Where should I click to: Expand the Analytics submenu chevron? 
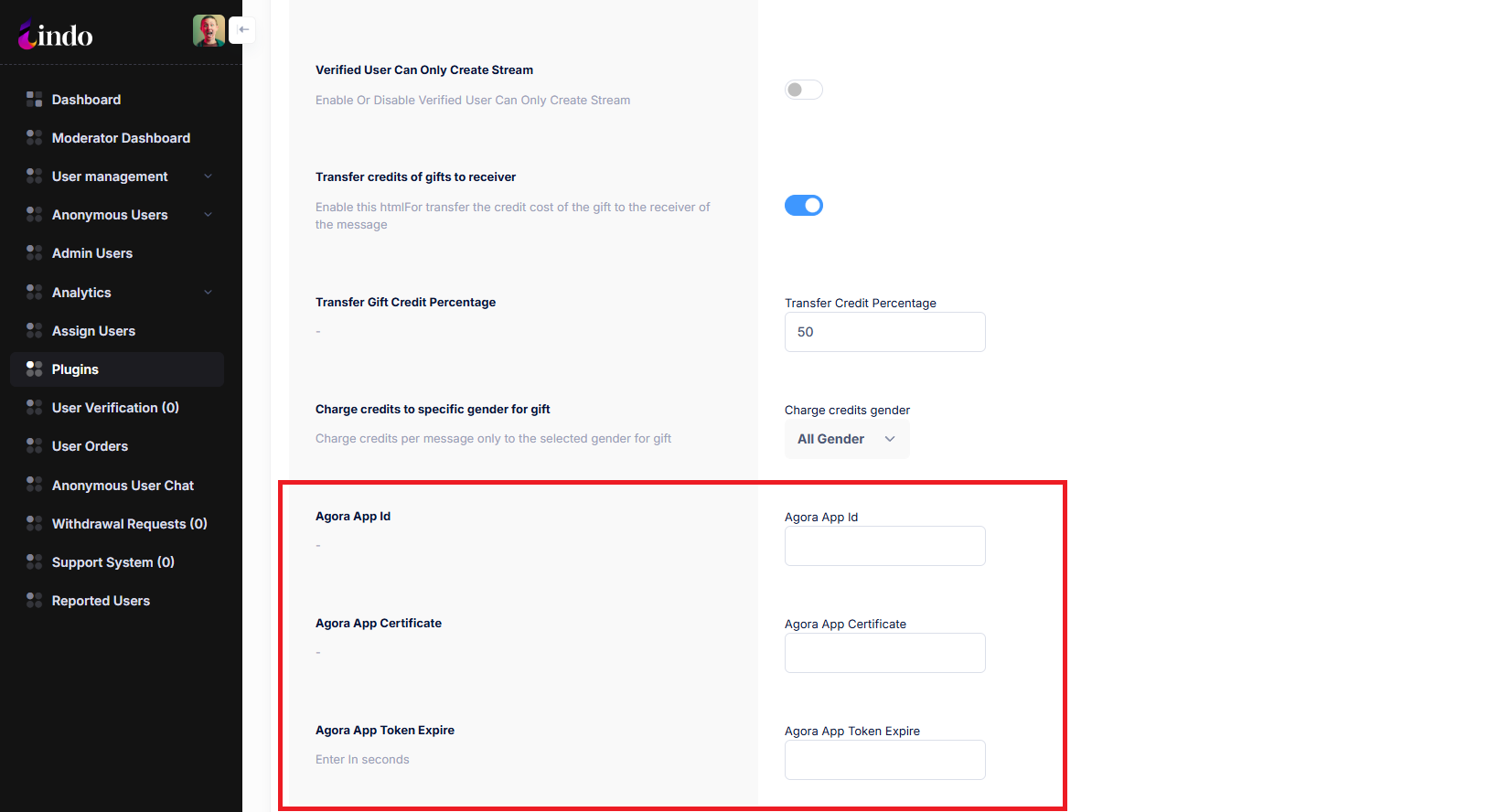coord(208,293)
